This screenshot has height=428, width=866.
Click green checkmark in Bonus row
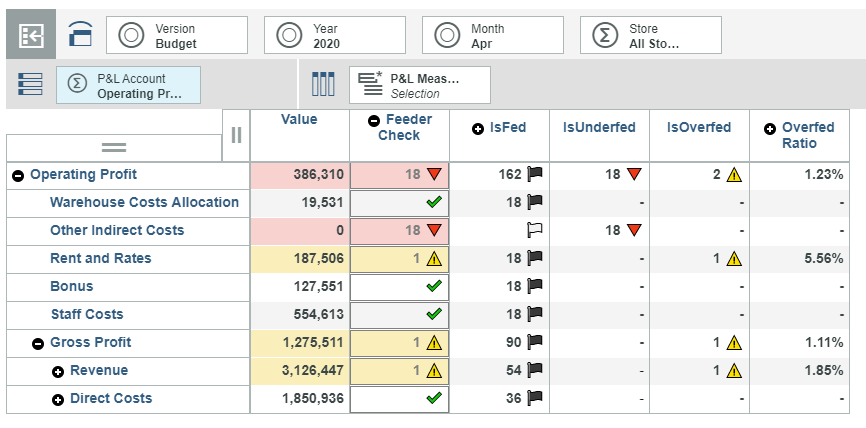433,287
